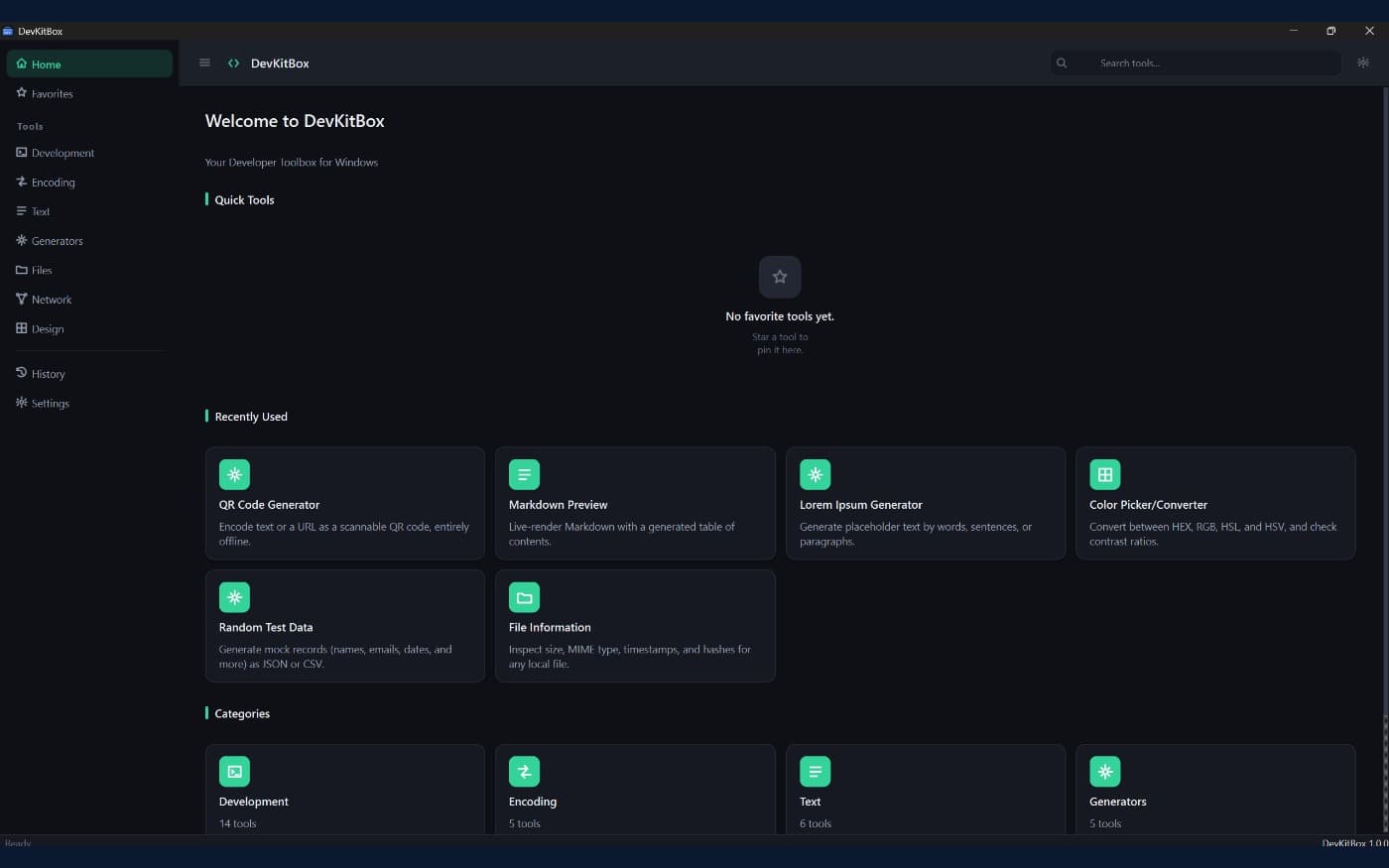The image size is (1389, 868).
Task: Click the Development category card icon
Action: (x=234, y=771)
